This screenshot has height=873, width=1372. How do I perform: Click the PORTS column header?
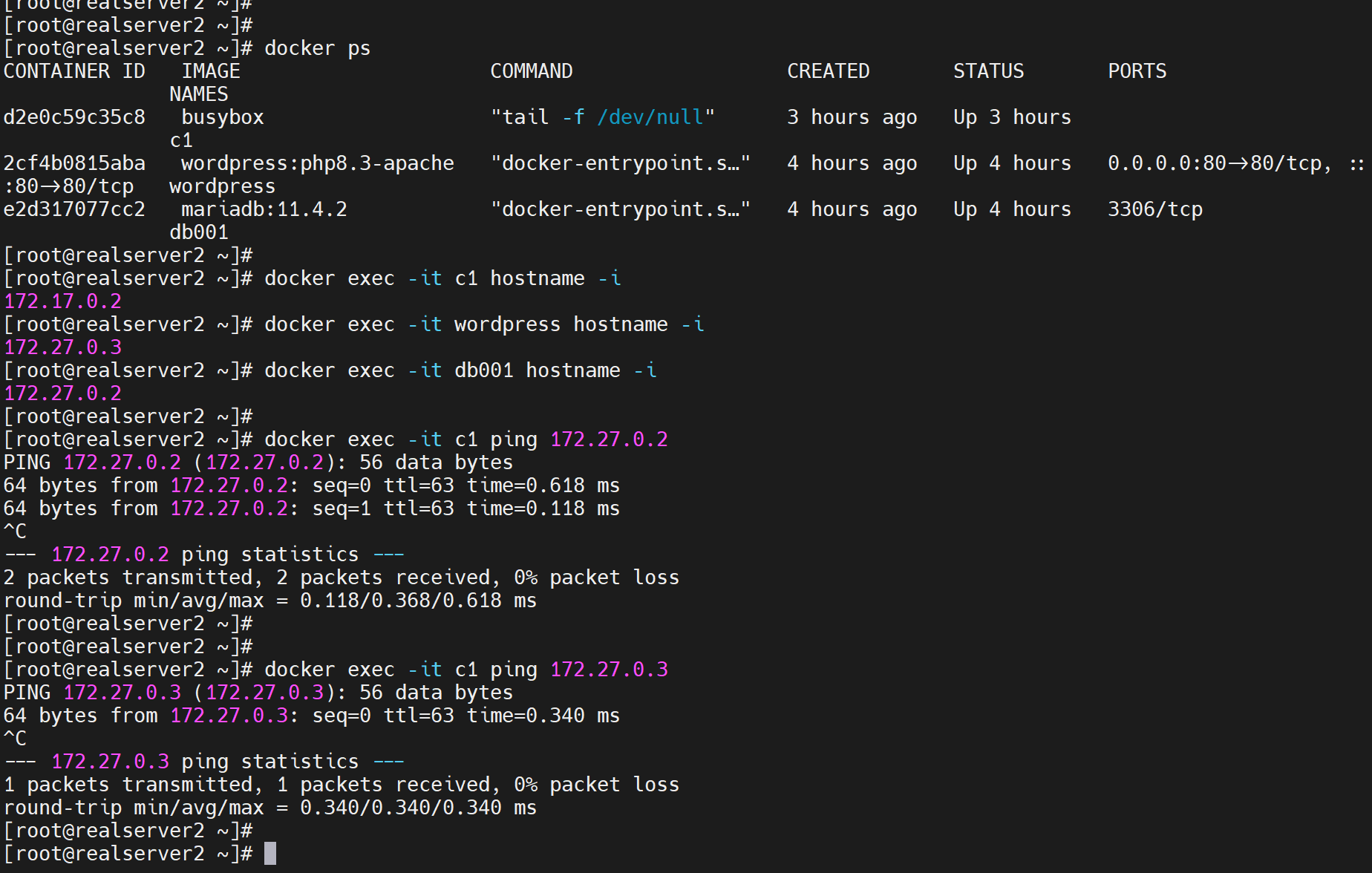coord(1137,71)
